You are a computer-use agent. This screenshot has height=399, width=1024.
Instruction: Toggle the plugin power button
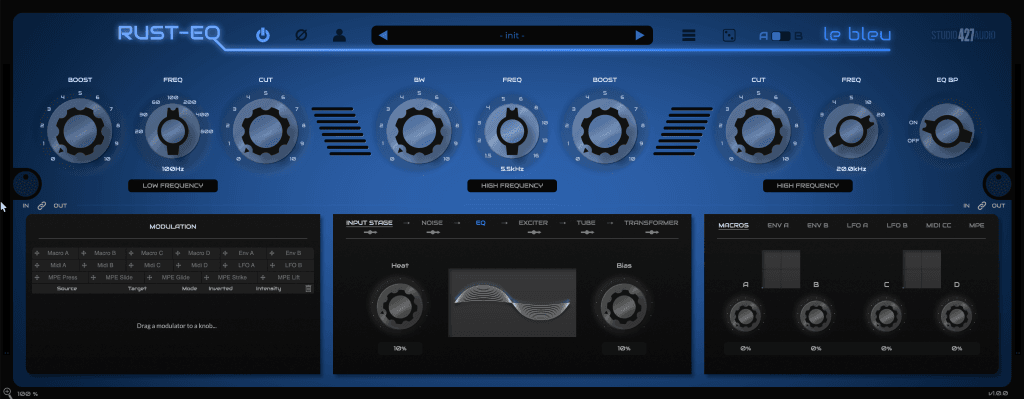[263, 35]
